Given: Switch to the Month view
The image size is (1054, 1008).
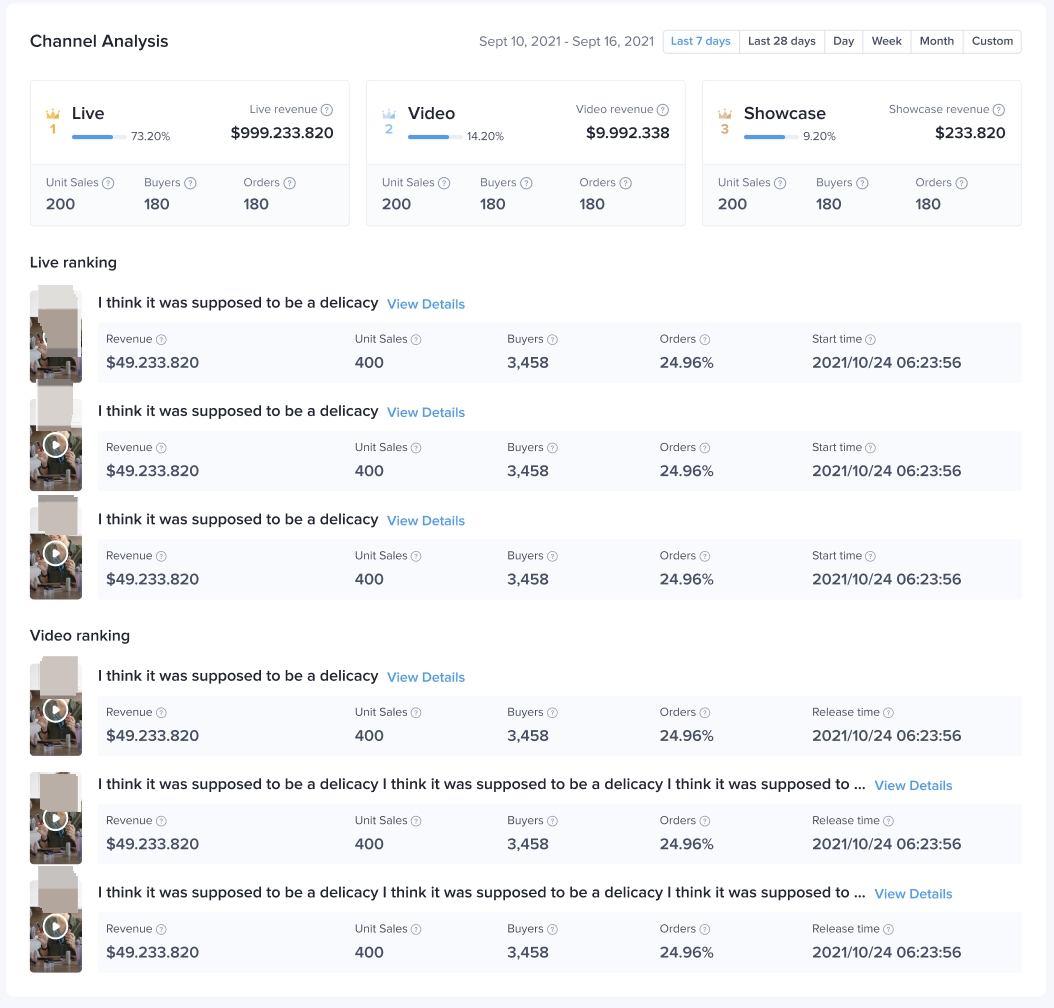Looking at the screenshot, I should pos(936,42).
